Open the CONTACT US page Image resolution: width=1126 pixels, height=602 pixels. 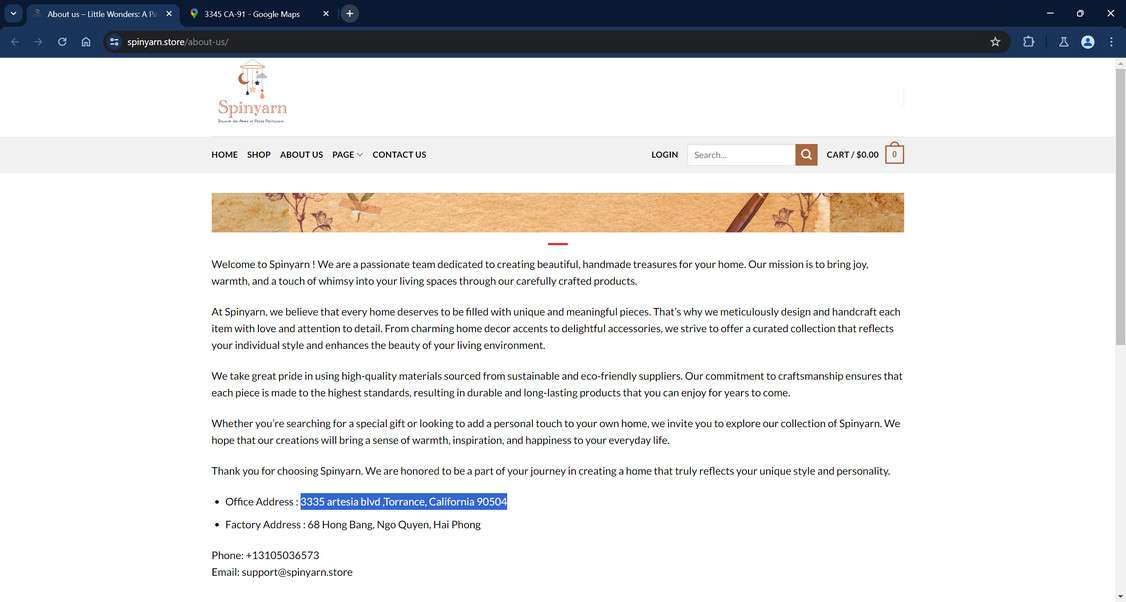coord(399,154)
